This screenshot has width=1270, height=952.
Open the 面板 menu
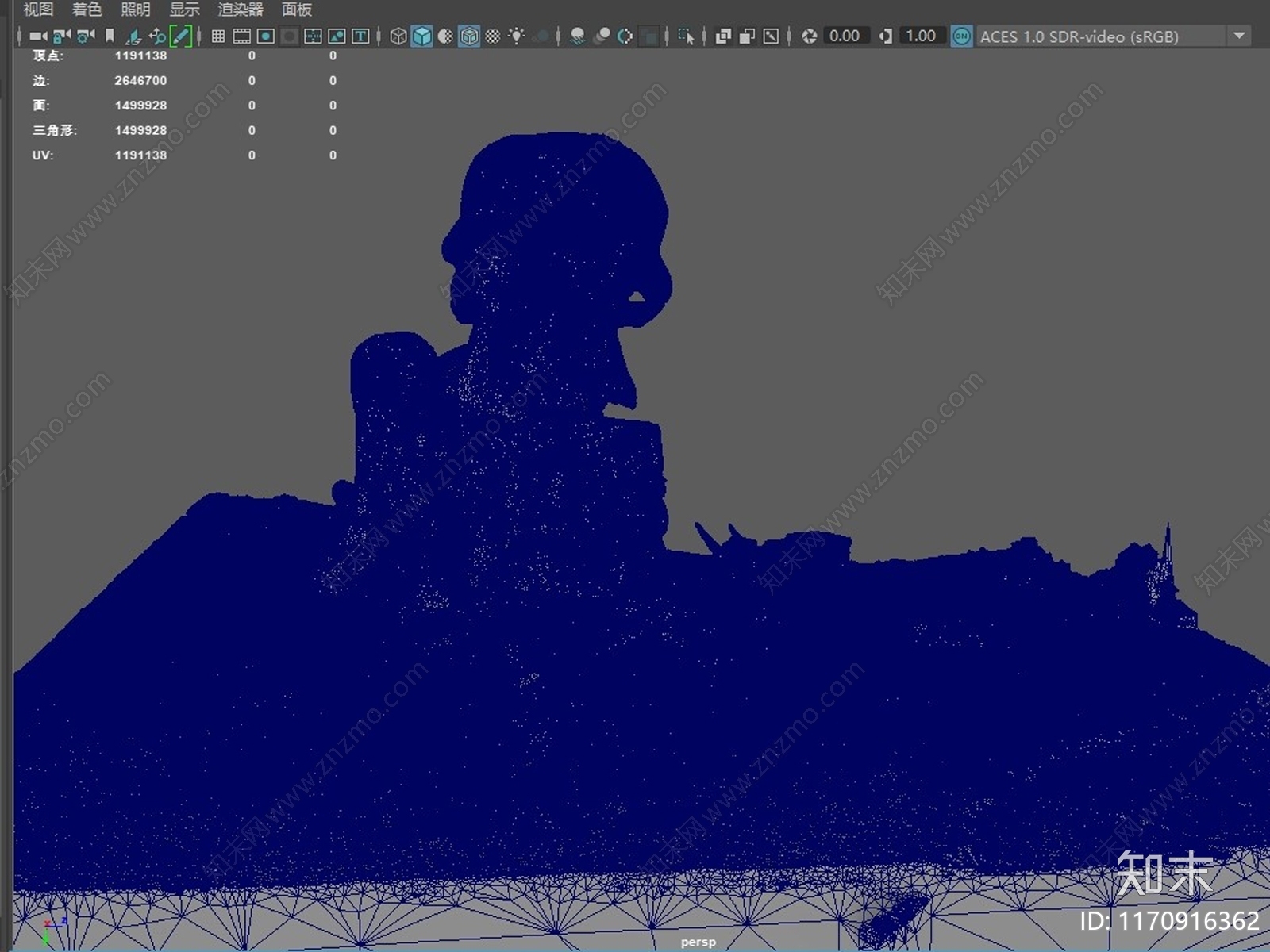297,10
